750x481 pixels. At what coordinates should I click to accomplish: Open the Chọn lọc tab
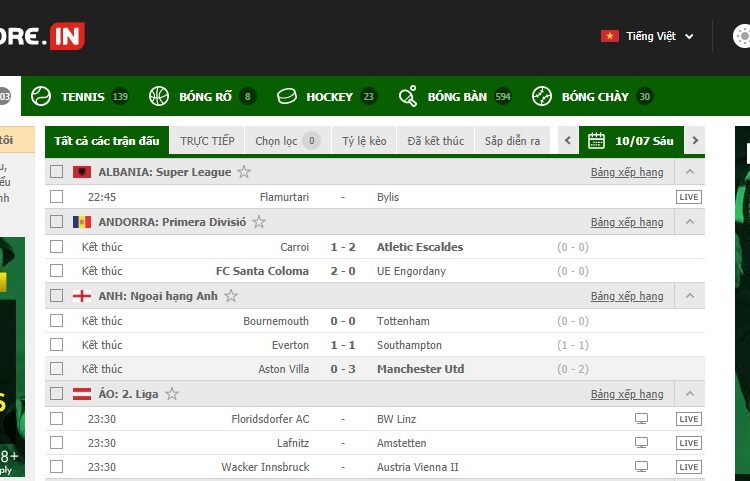click(x=287, y=141)
